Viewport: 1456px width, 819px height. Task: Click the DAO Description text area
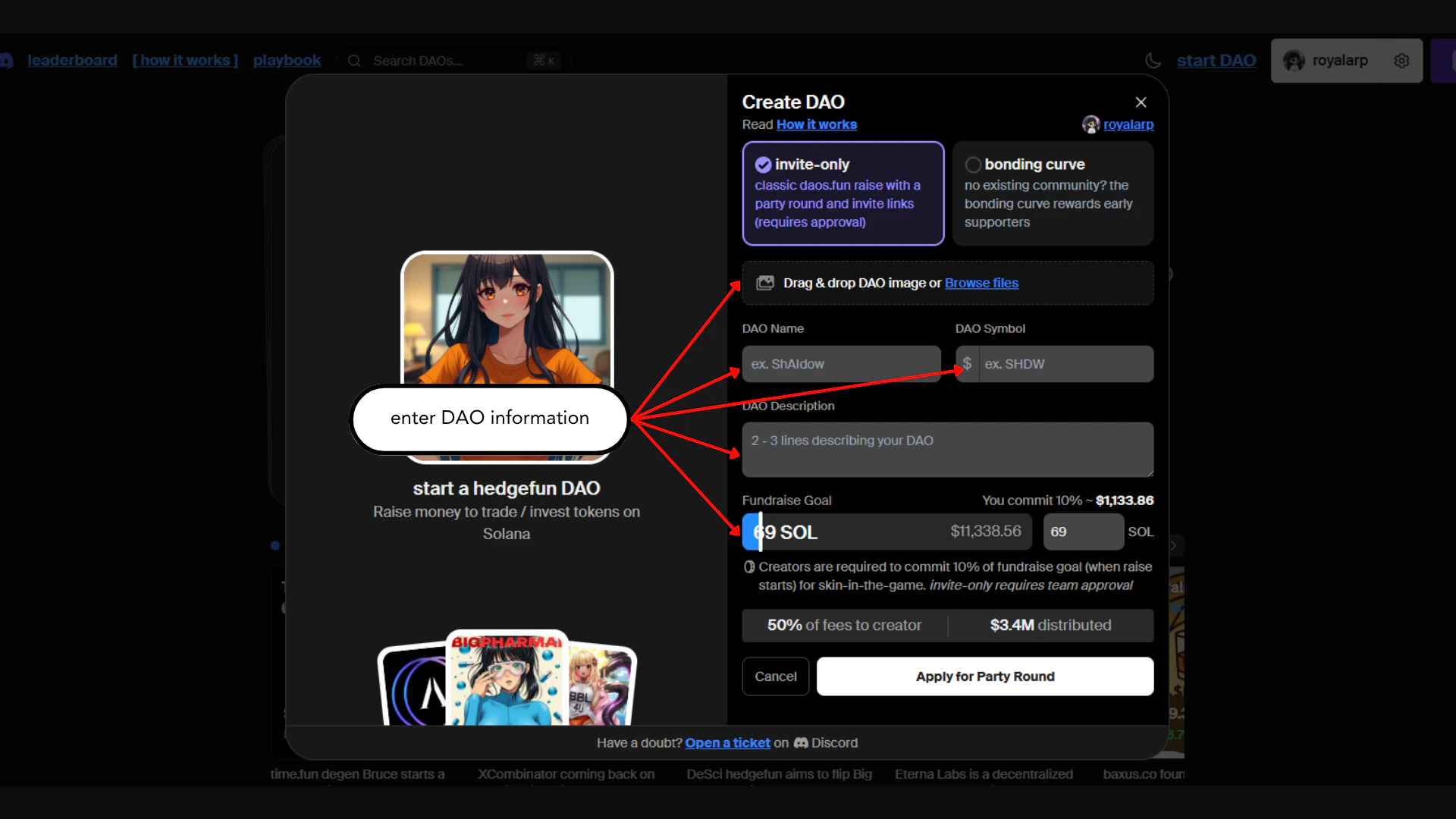(947, 450)
